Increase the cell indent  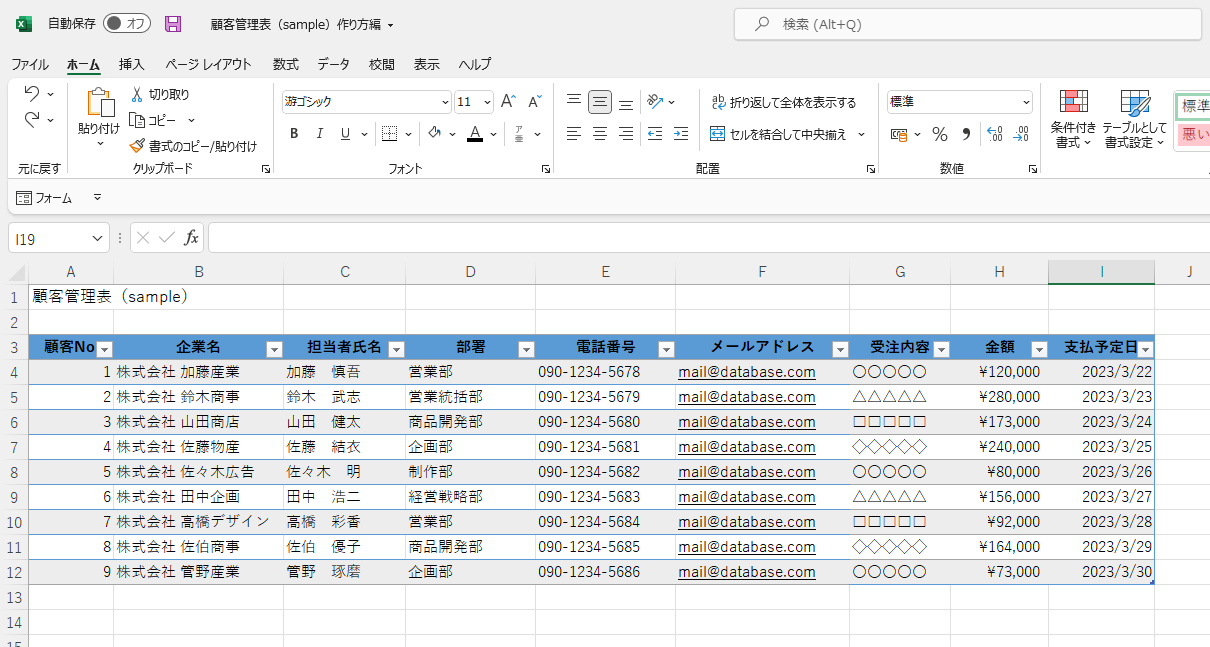(x=681, y=134)
